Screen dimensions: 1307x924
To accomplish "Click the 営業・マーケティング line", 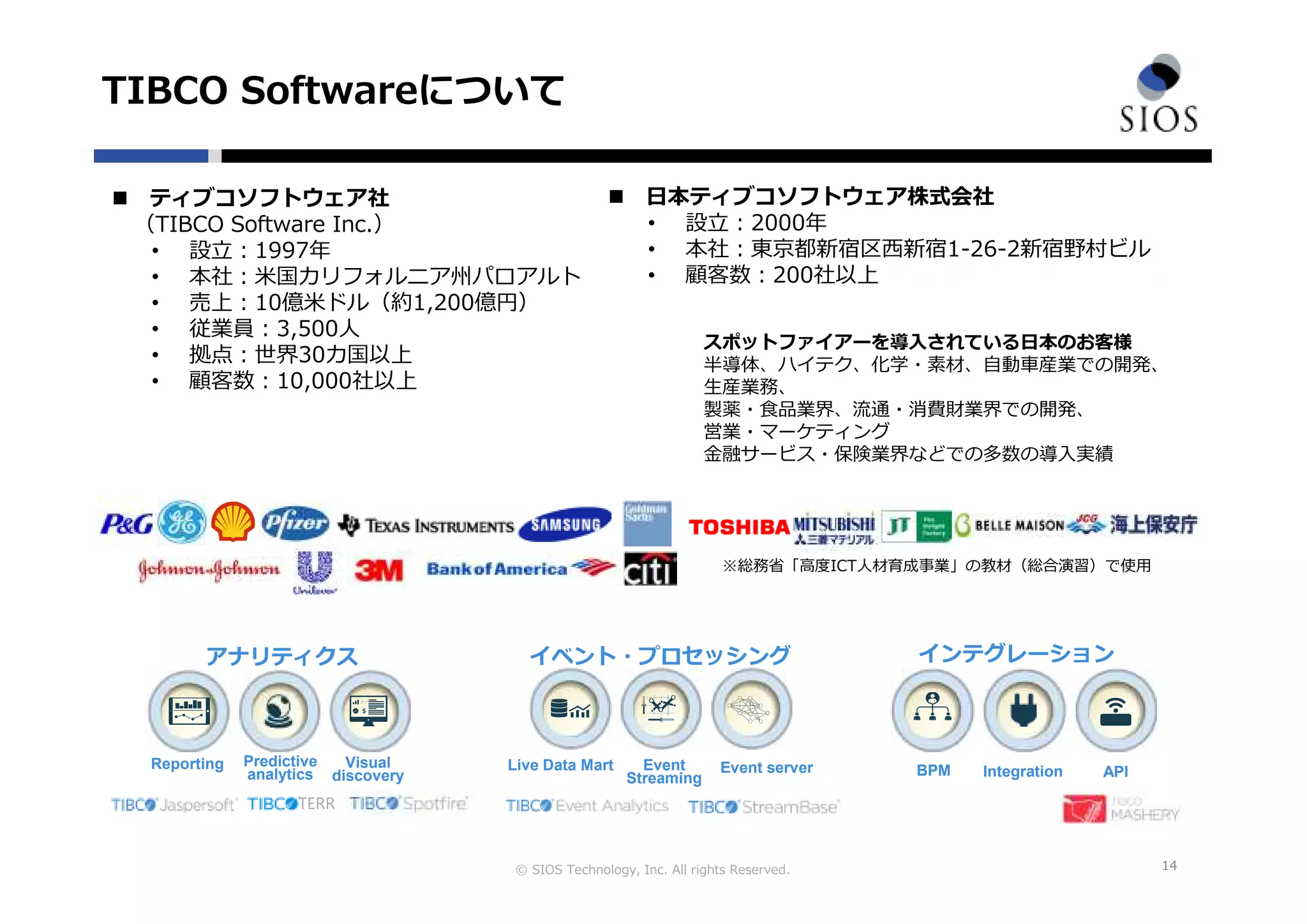I will click(796, 431).
